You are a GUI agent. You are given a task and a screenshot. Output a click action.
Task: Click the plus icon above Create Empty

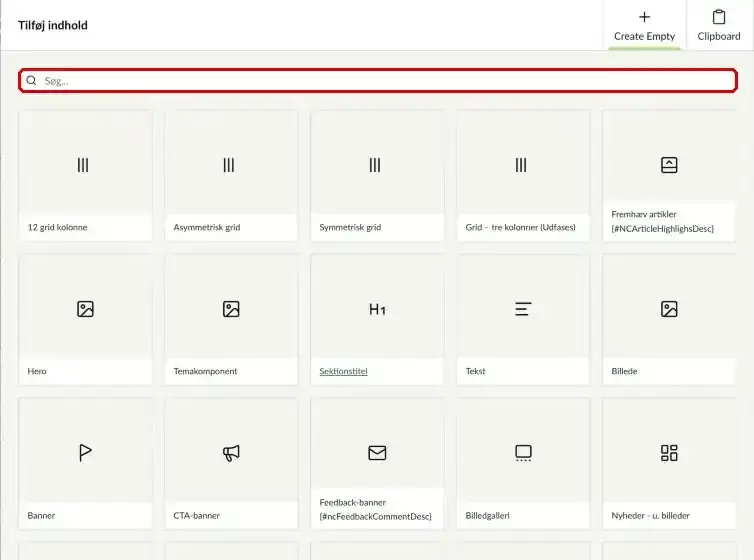644,17
